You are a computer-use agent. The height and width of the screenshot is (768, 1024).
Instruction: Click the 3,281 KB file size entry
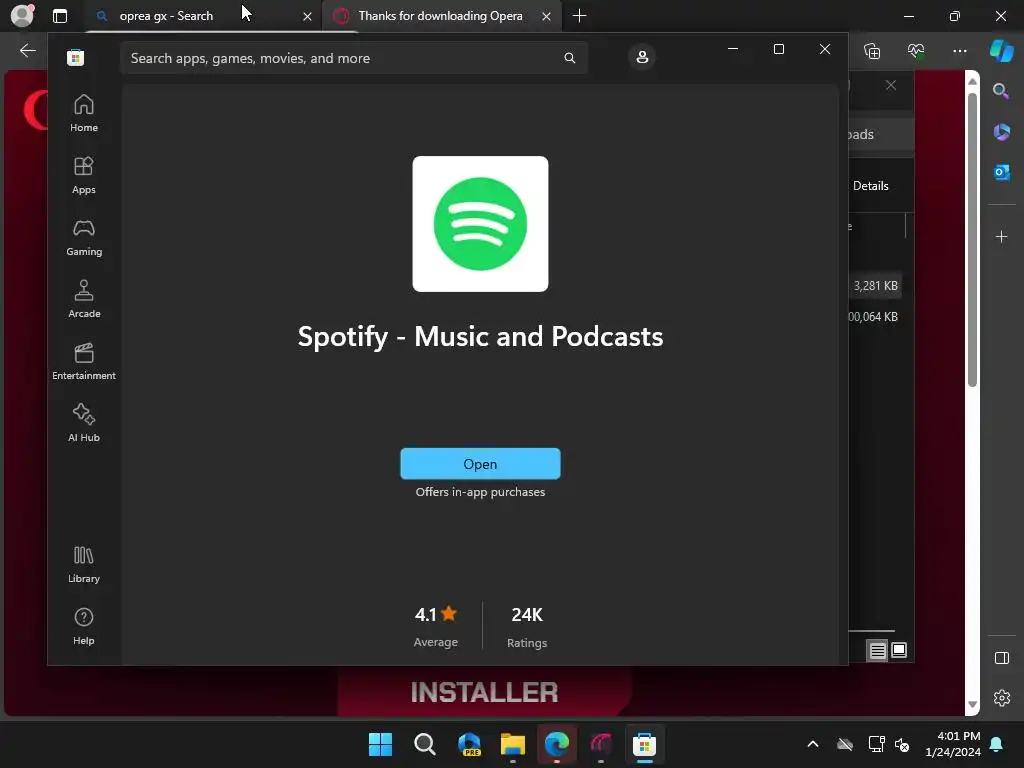(x=875, y=286)
